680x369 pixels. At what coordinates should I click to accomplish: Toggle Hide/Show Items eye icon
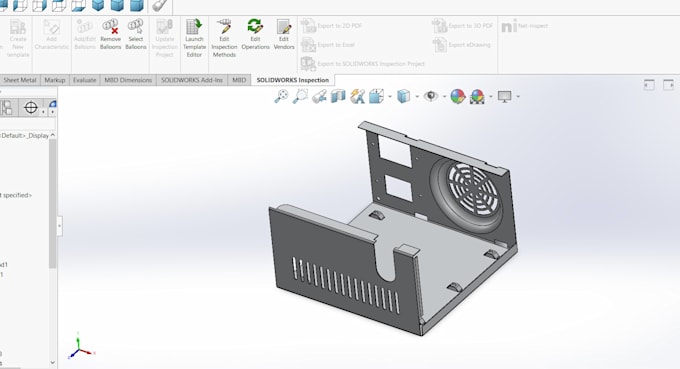[x=430, y=96]
